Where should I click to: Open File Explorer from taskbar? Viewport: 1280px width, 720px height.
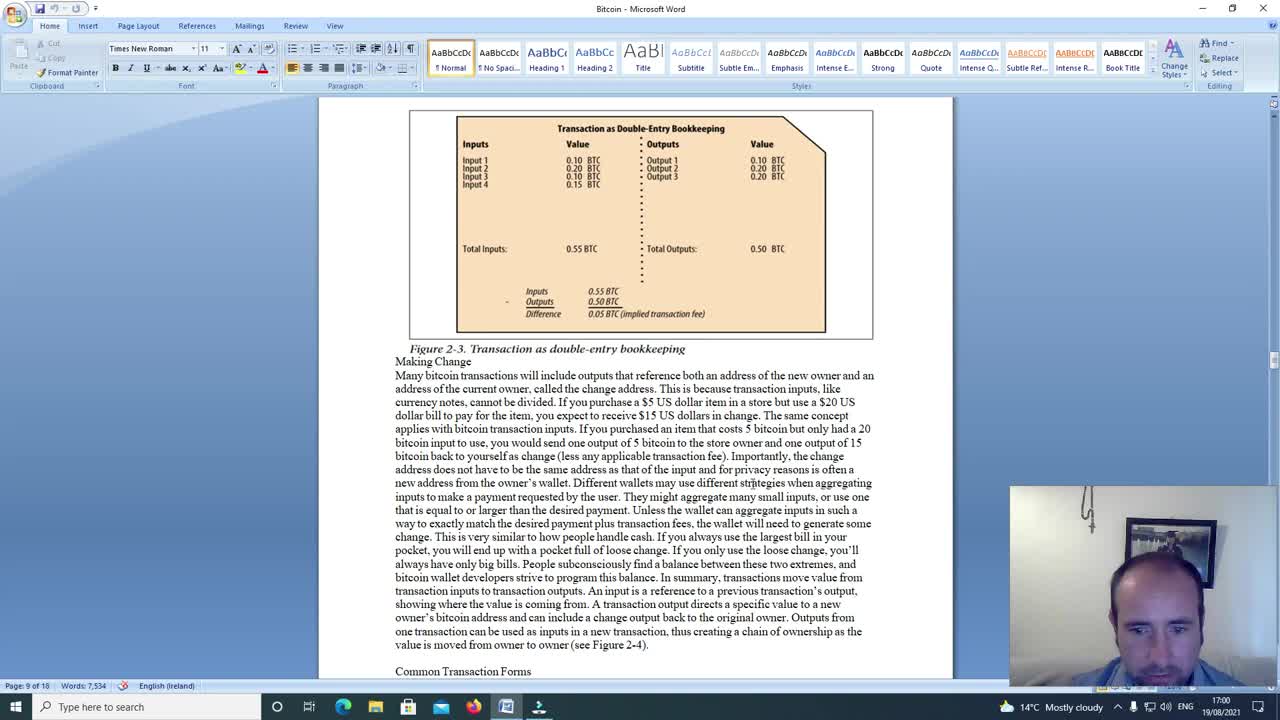375,707
